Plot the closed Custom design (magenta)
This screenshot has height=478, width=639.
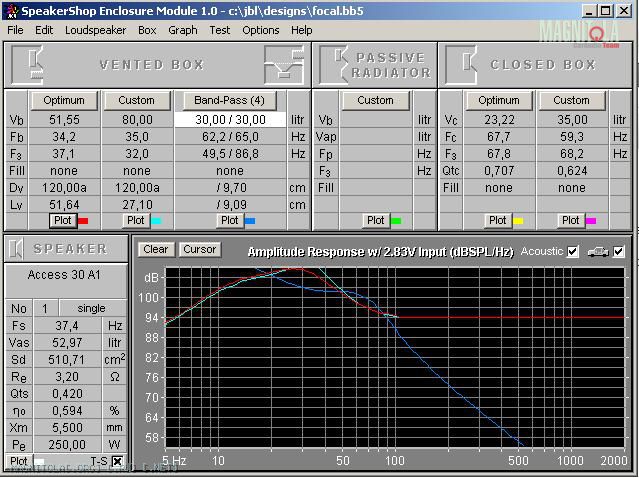(570, 220)
